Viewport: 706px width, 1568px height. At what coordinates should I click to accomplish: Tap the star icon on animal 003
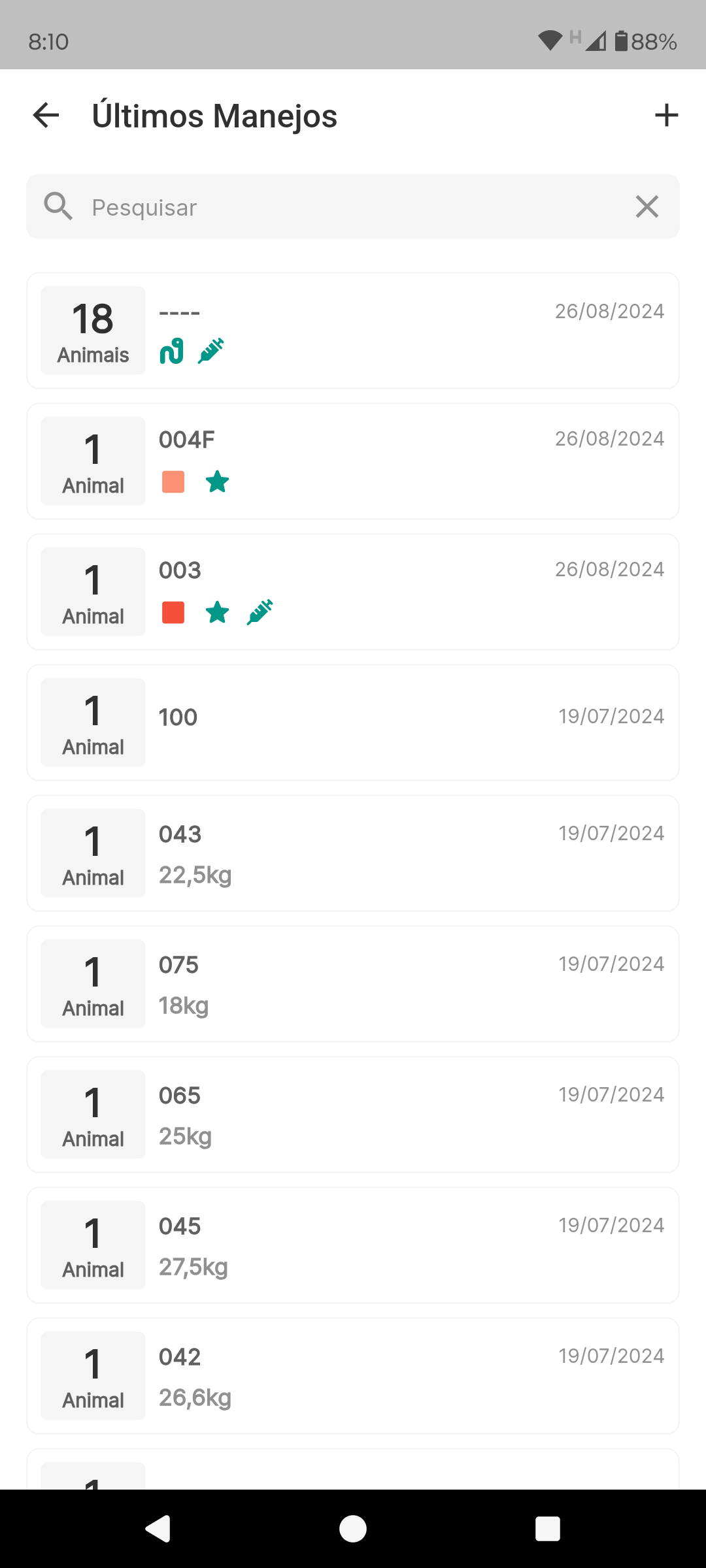(217, 613)
